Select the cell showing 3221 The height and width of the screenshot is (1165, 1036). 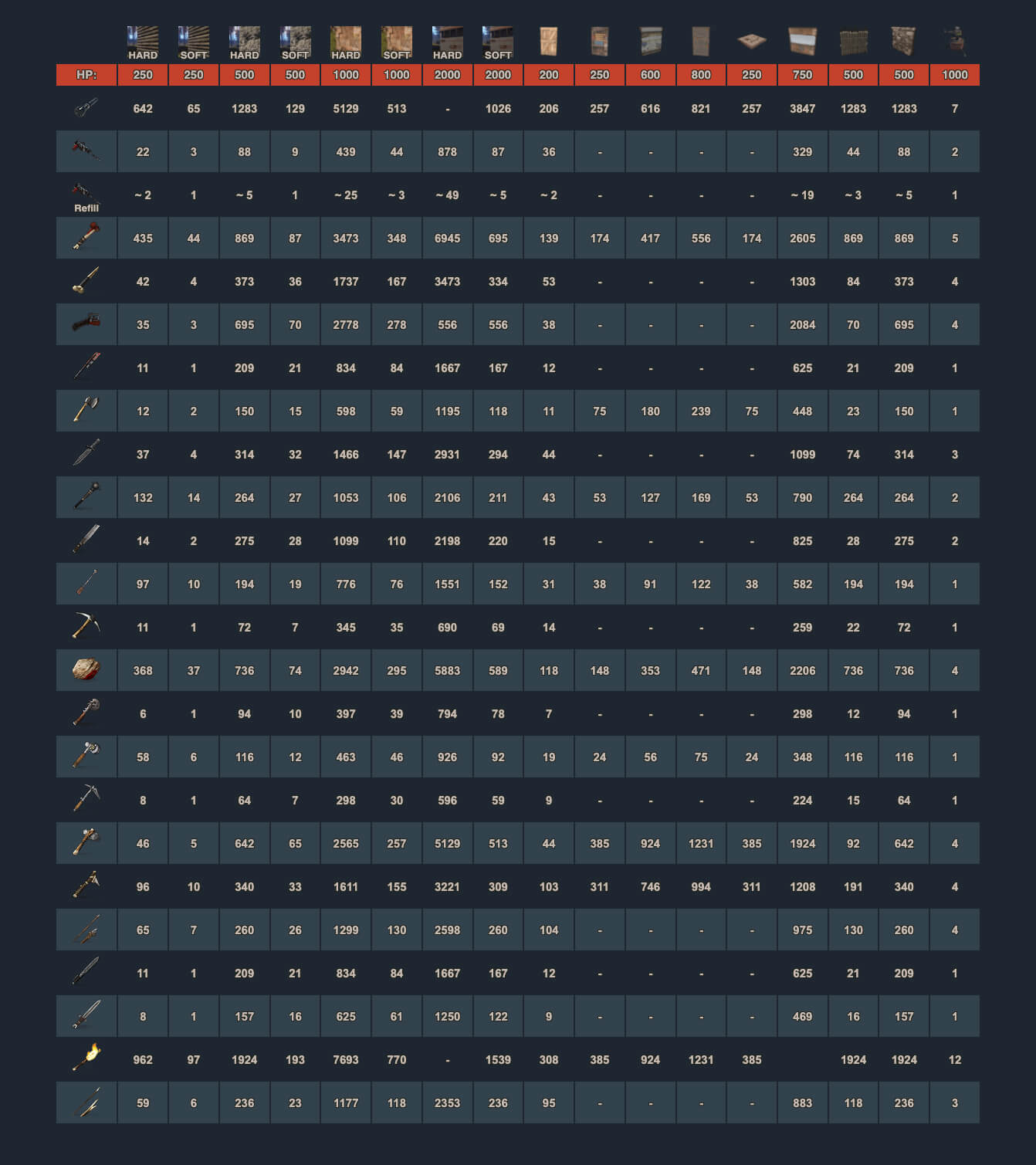(x=448, y=887)
